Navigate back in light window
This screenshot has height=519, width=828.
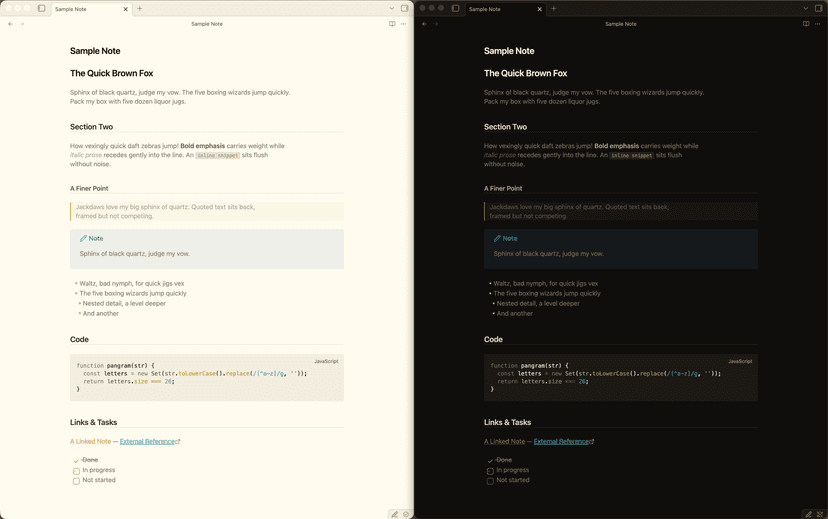click(11, 24)
